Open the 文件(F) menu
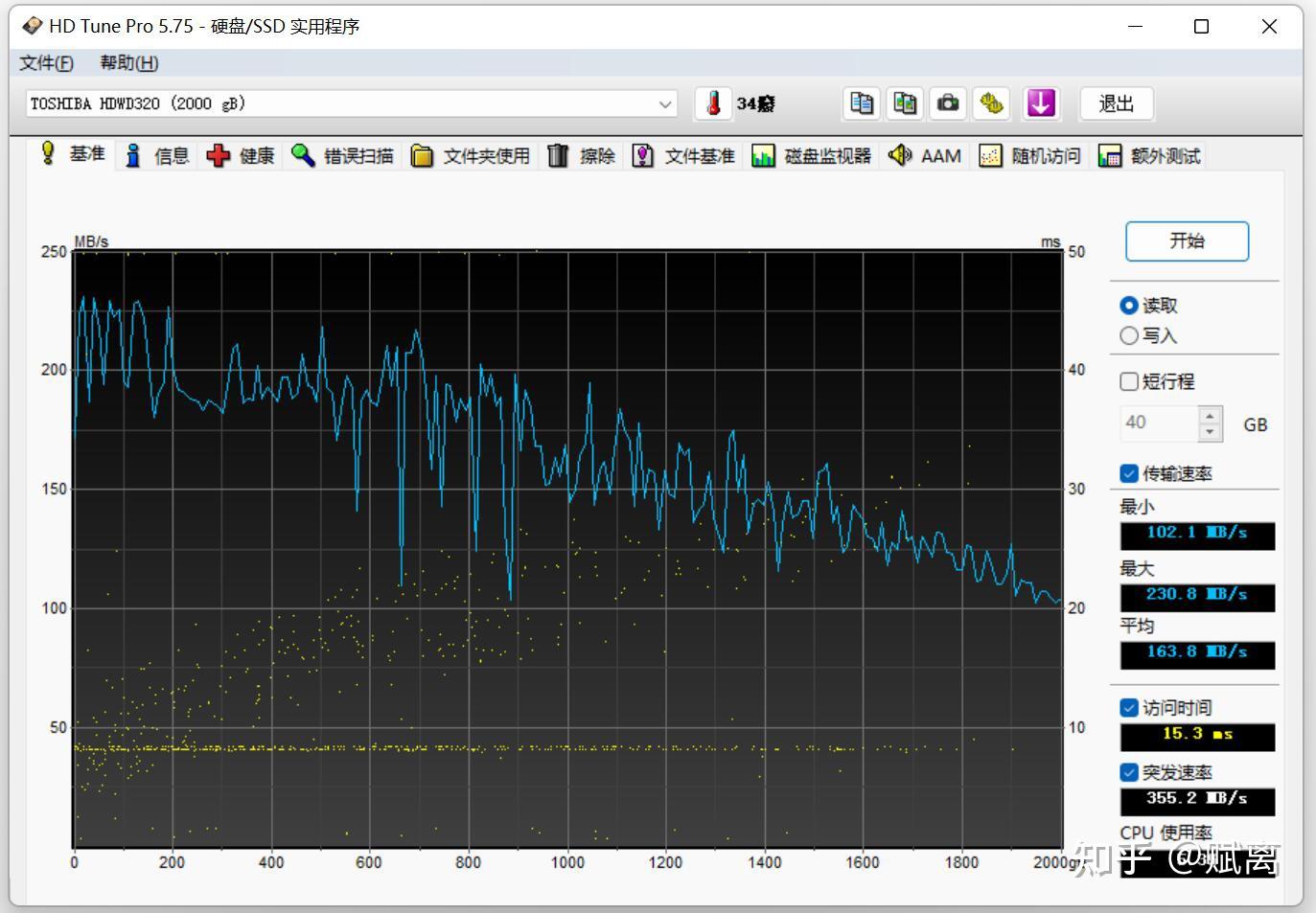The width and height of the screenshot is (1316, 913). tap(46, 63)
